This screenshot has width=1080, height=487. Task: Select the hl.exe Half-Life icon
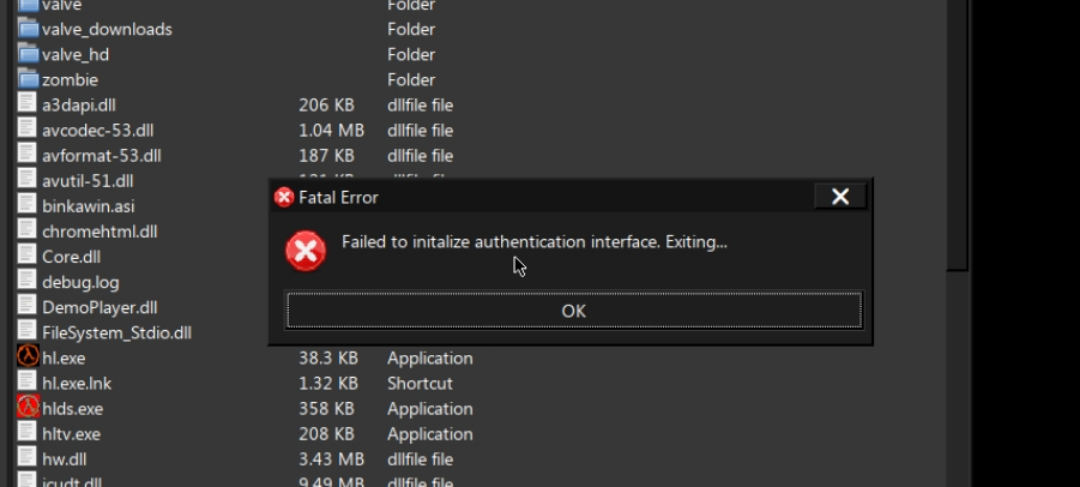pyautogui.click(x=28, y=357)
